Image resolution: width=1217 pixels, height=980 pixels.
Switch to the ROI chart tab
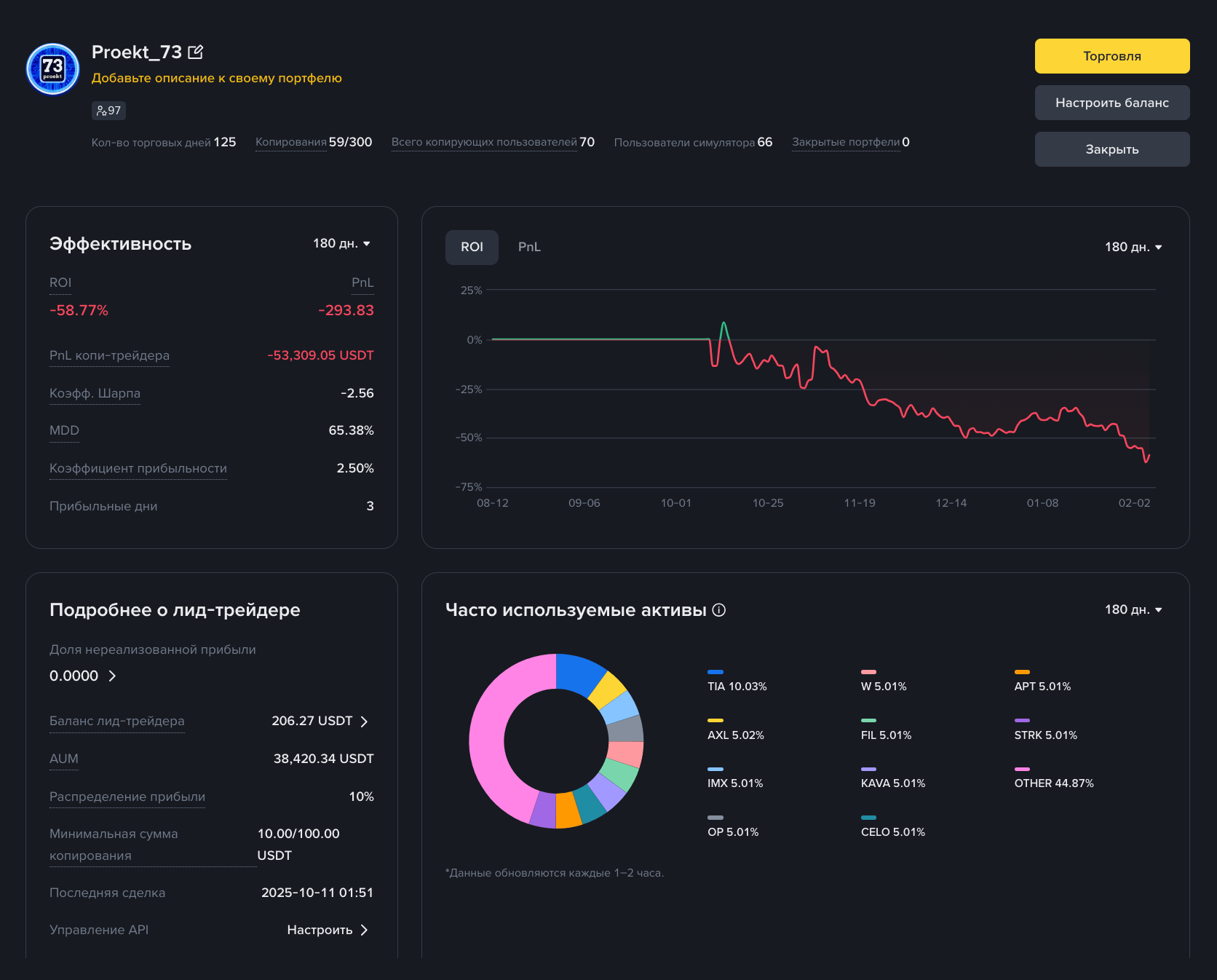472,247
